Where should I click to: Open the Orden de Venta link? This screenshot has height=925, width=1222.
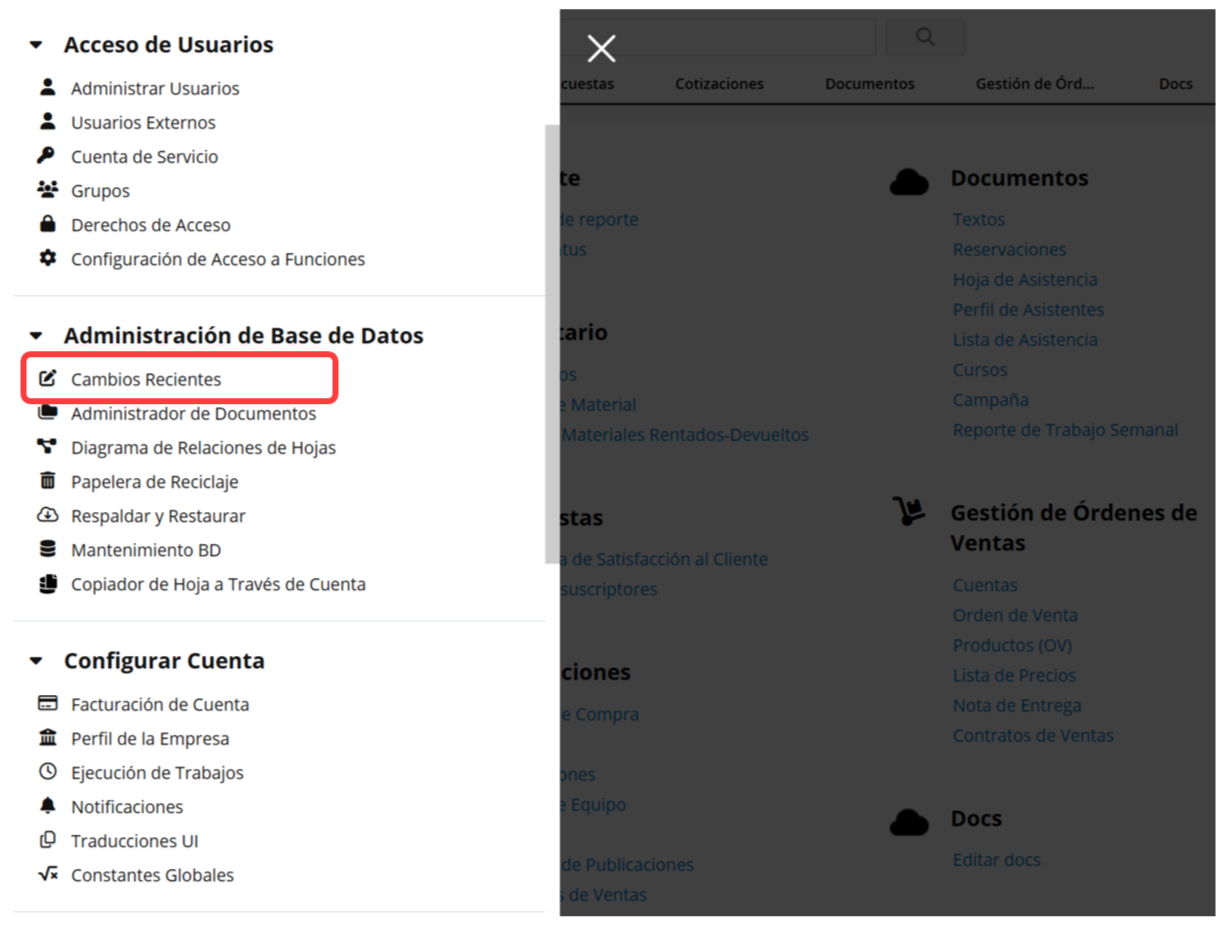click(1015, 615)
